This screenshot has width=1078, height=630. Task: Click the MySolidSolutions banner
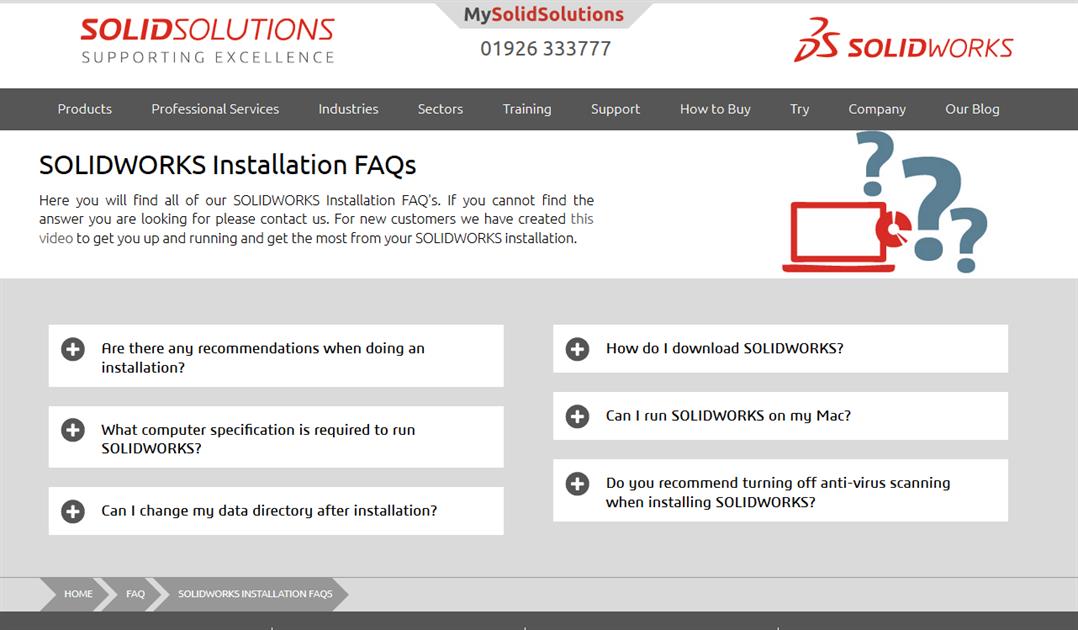tap(543, 13)
